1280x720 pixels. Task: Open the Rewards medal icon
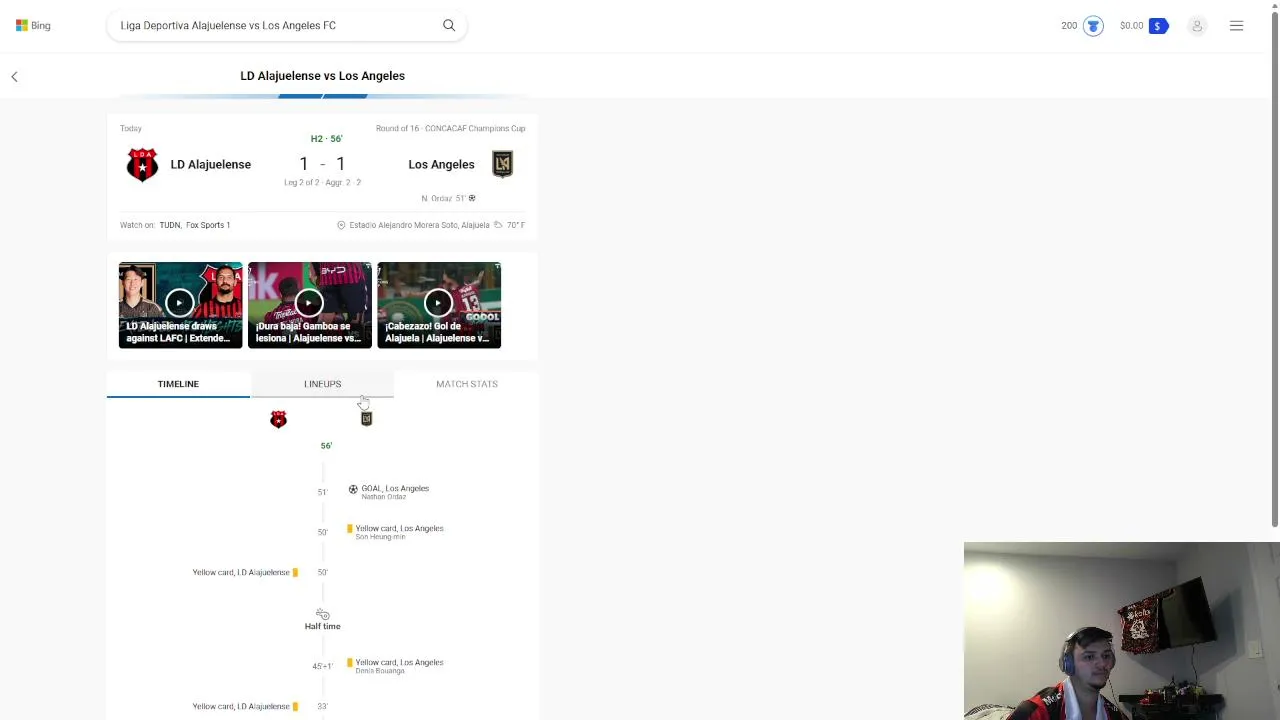pyautogui.click(x=1093, y=26)
